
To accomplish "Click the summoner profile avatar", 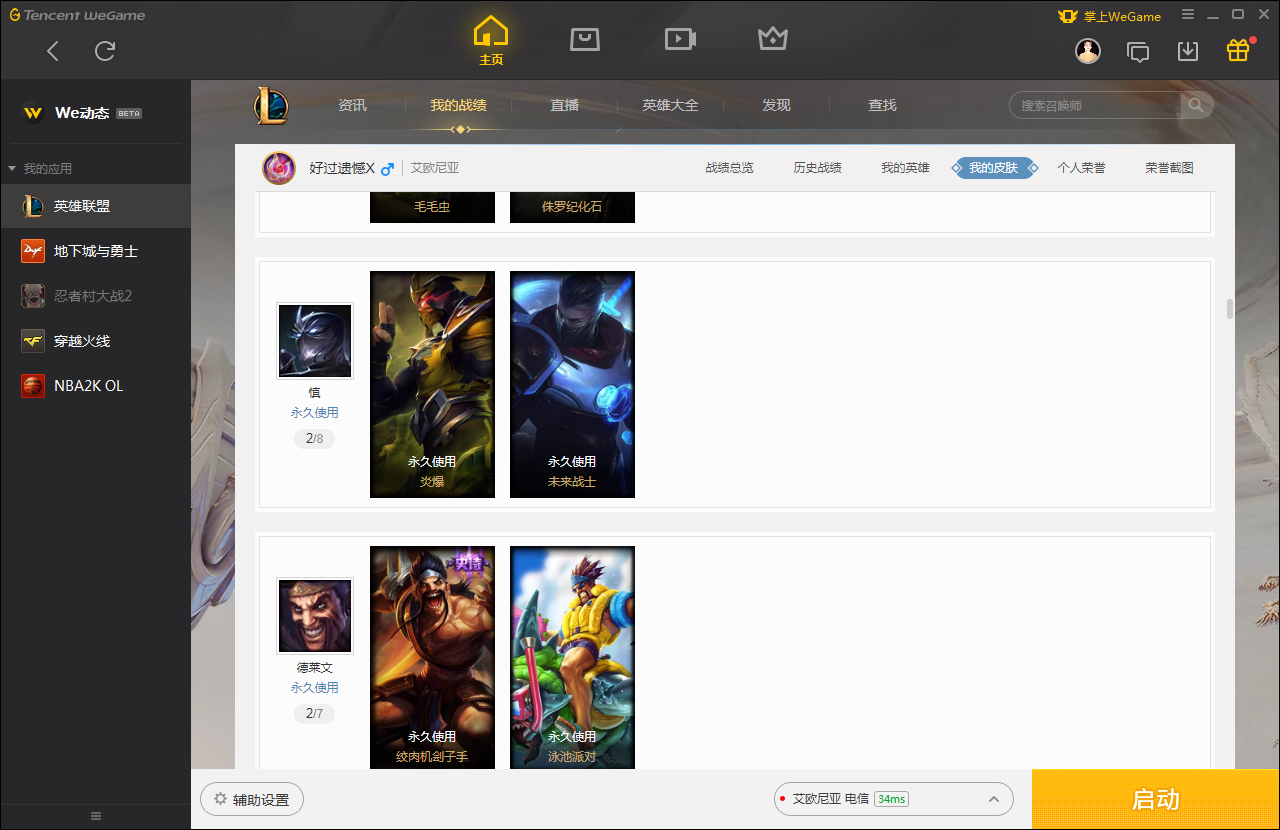I will (x=279, y=168).
